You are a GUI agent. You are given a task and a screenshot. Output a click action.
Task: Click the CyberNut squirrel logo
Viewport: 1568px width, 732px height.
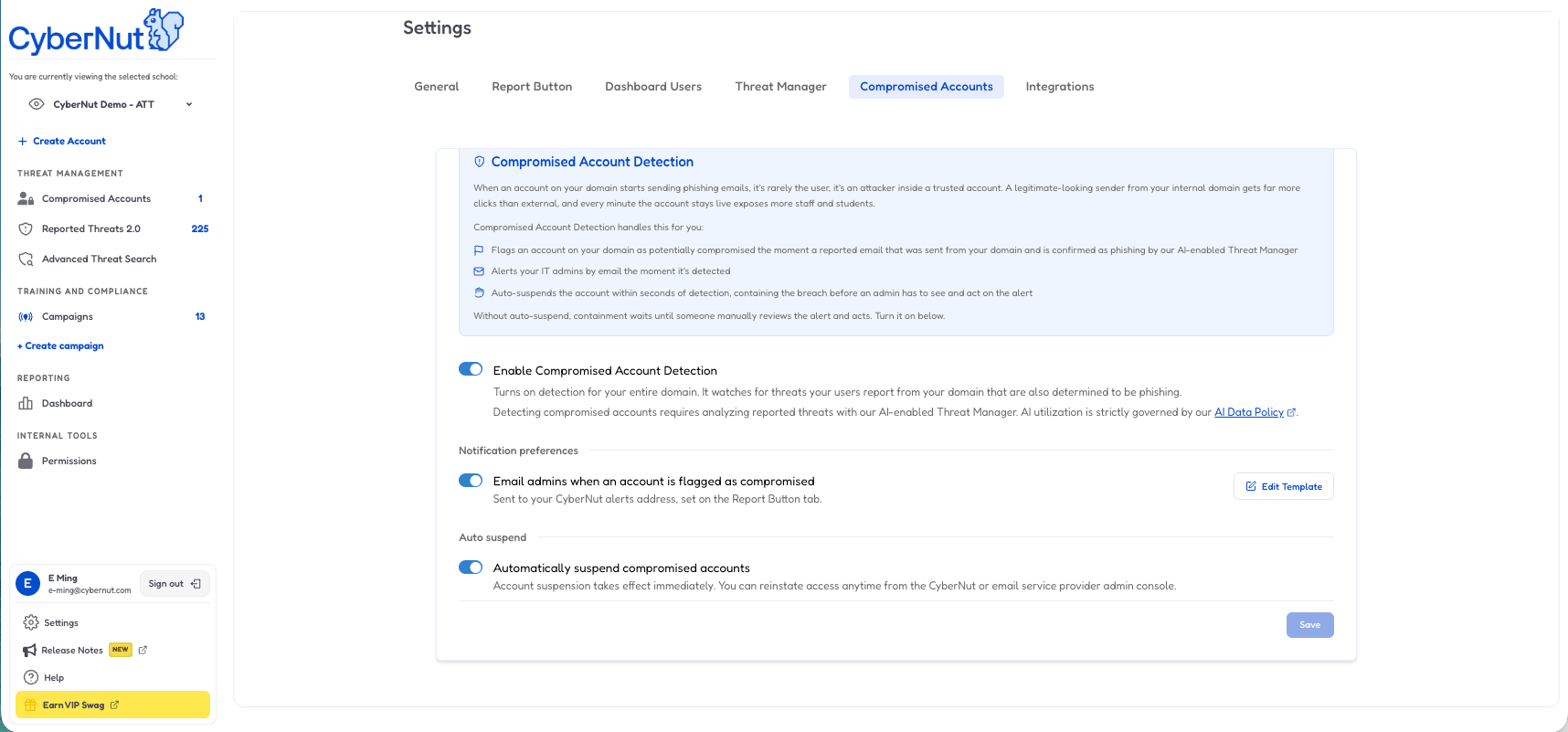pyautogui.click(x=164, y=30)
